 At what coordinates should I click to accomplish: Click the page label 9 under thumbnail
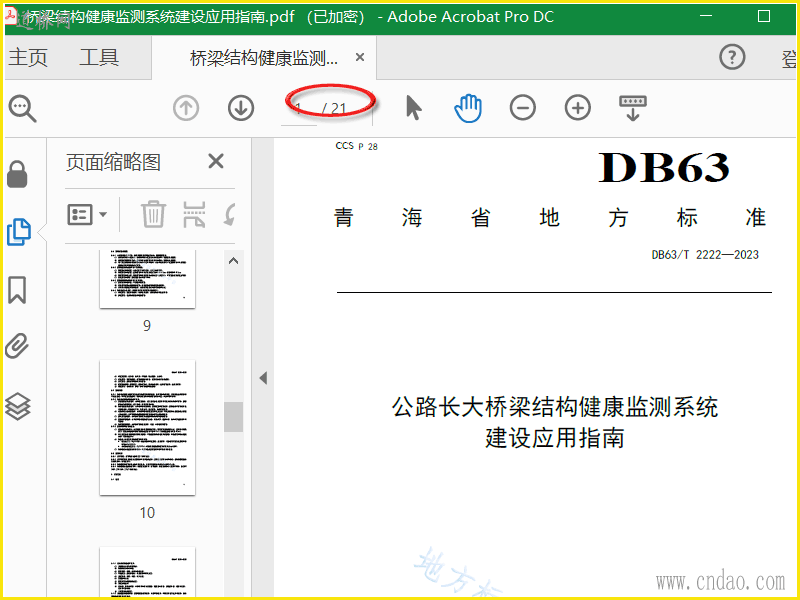tap(147, 326)
